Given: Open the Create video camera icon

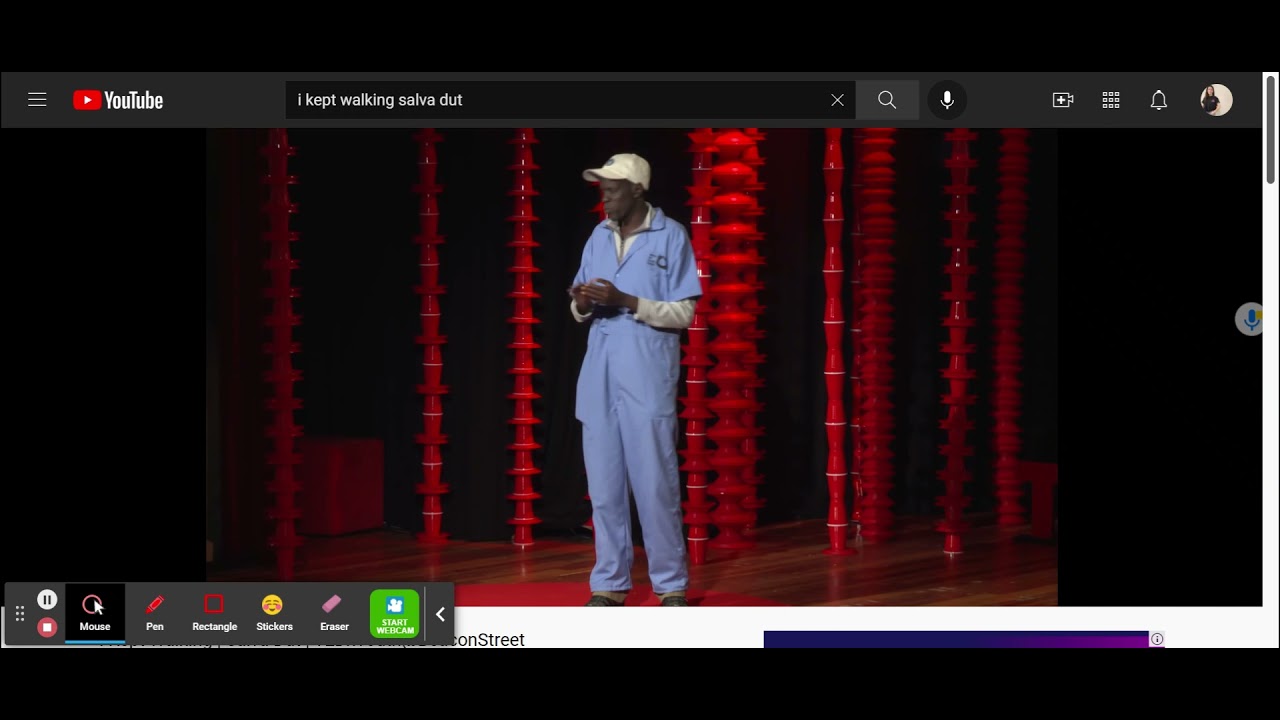Looking at the screenshot, I should (1063, 100).
